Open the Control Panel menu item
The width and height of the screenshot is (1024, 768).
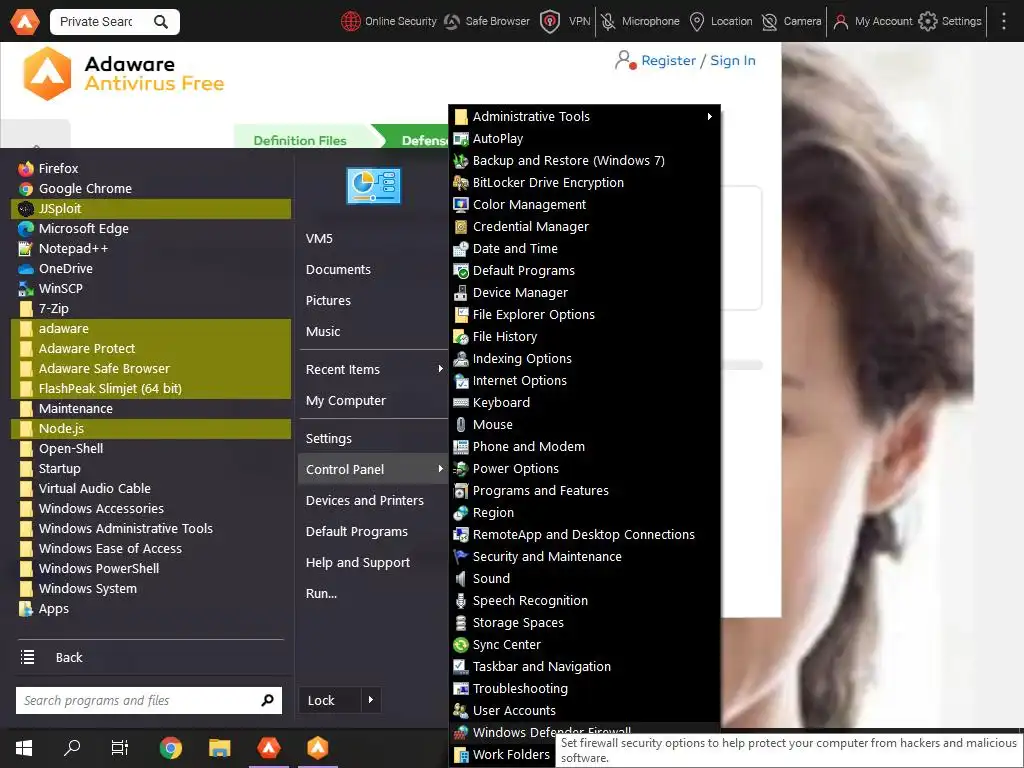coord(372,470)
